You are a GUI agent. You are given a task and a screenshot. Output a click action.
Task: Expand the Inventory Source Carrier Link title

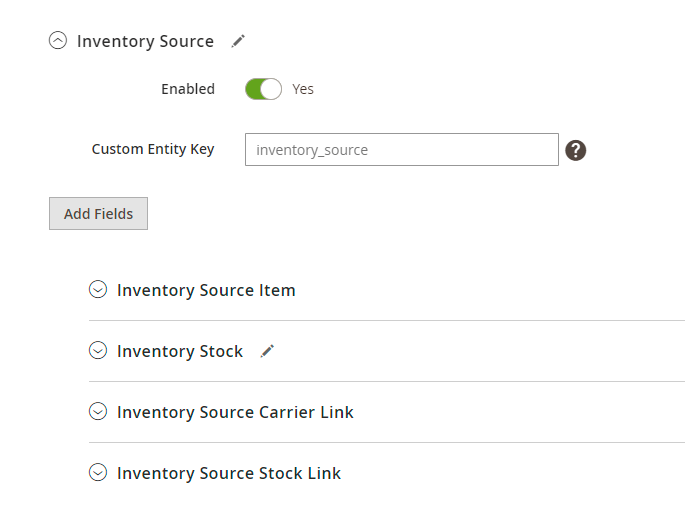[235, 412]
